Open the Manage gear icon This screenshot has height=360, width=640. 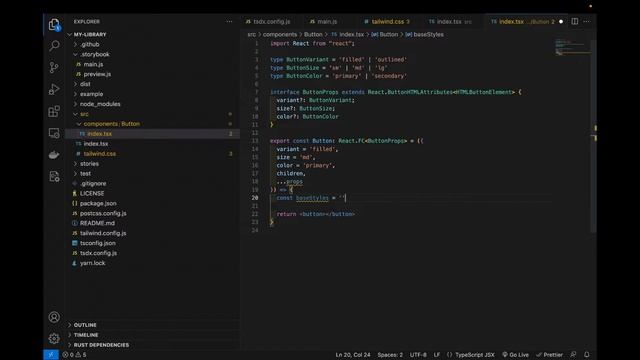(x=54, y=338)
